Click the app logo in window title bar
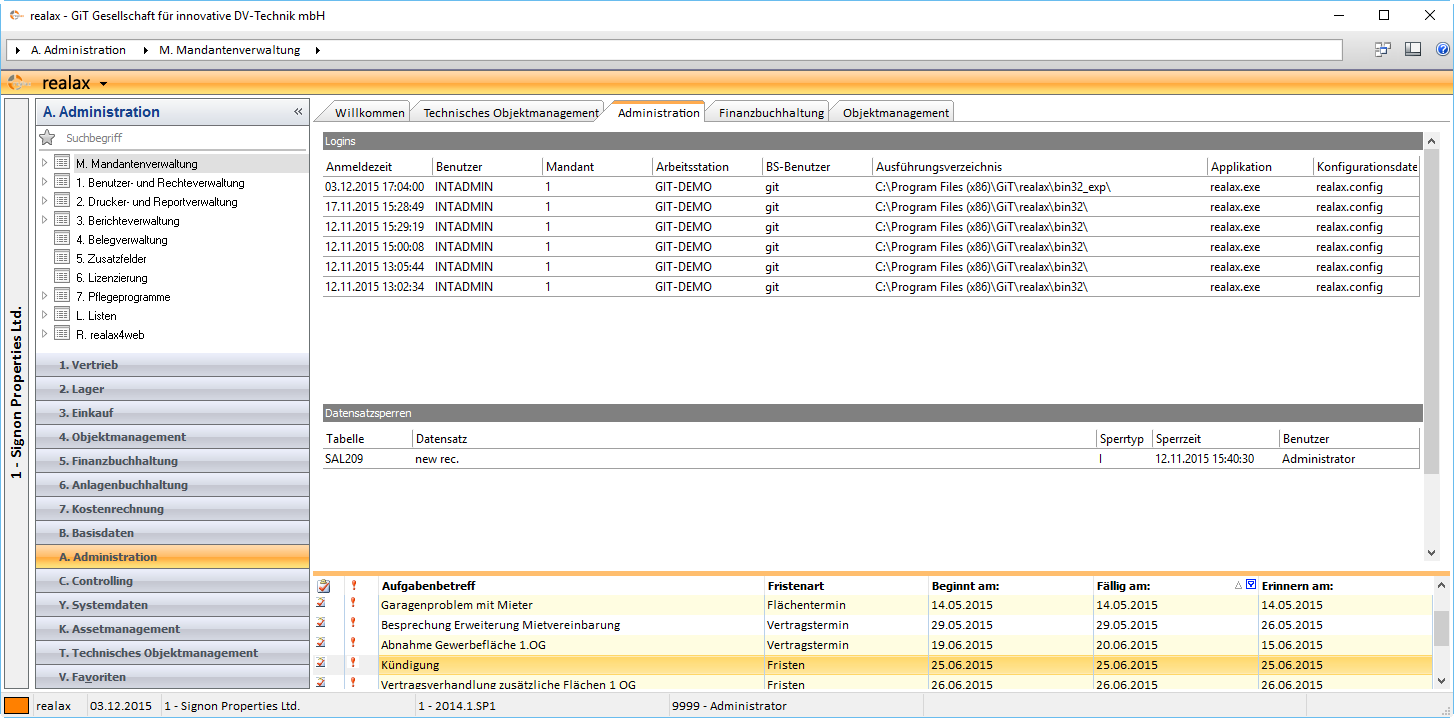Viewport: 1454px width, 718px height. coord(16,16)
